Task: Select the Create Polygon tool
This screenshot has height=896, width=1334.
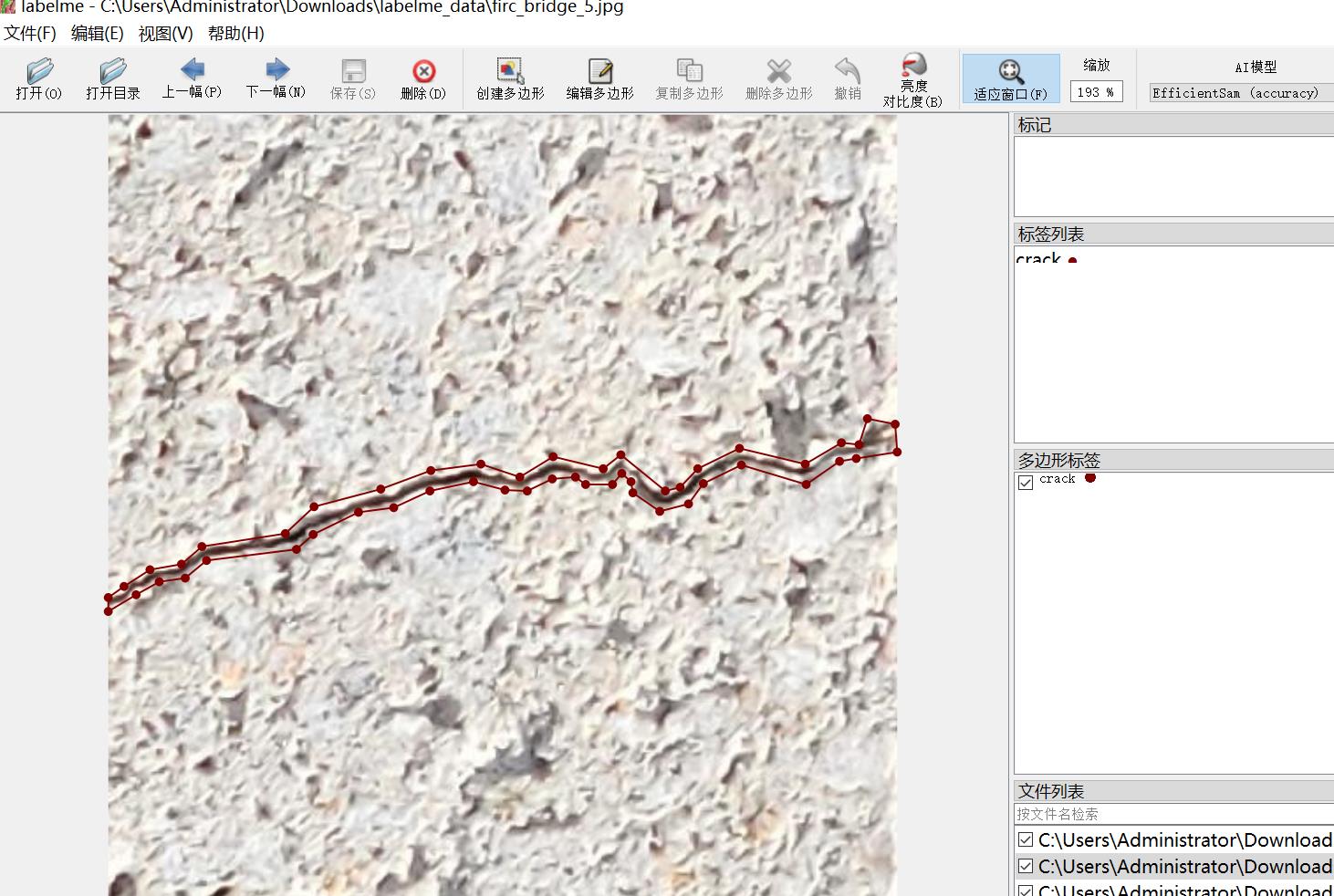Action: click(x=510, y=78)
